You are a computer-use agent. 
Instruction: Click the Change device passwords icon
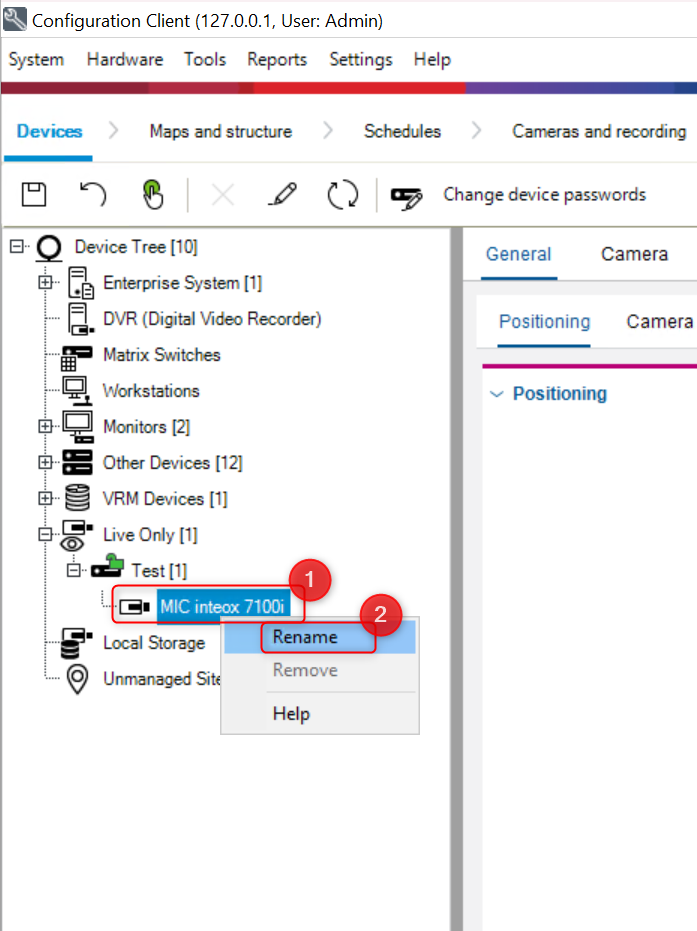407,195
